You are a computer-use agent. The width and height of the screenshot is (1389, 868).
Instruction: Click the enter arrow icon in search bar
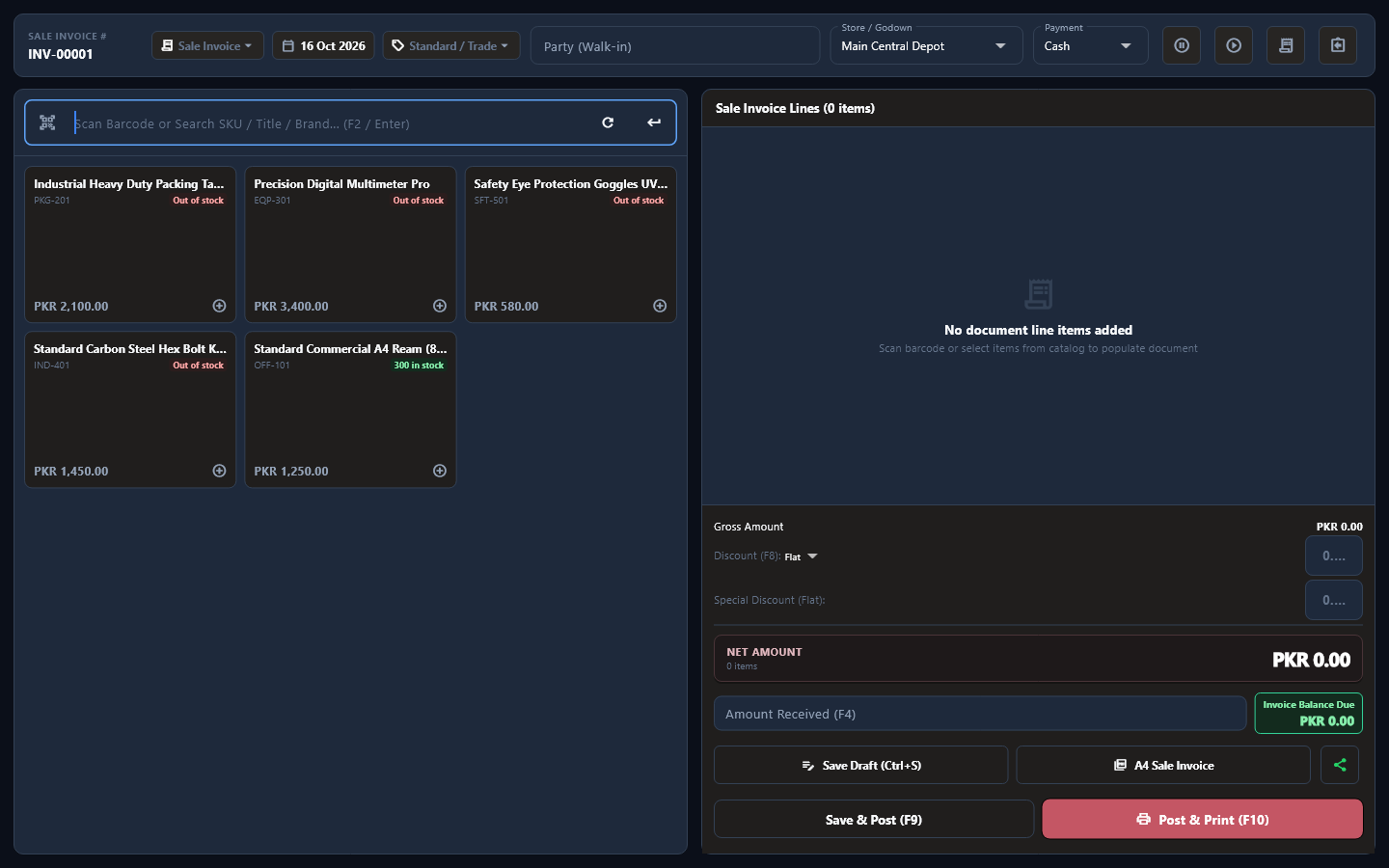654,122
